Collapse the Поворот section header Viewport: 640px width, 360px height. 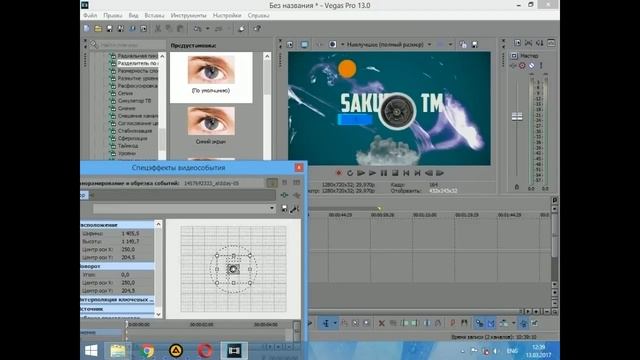tap(117, 266)
